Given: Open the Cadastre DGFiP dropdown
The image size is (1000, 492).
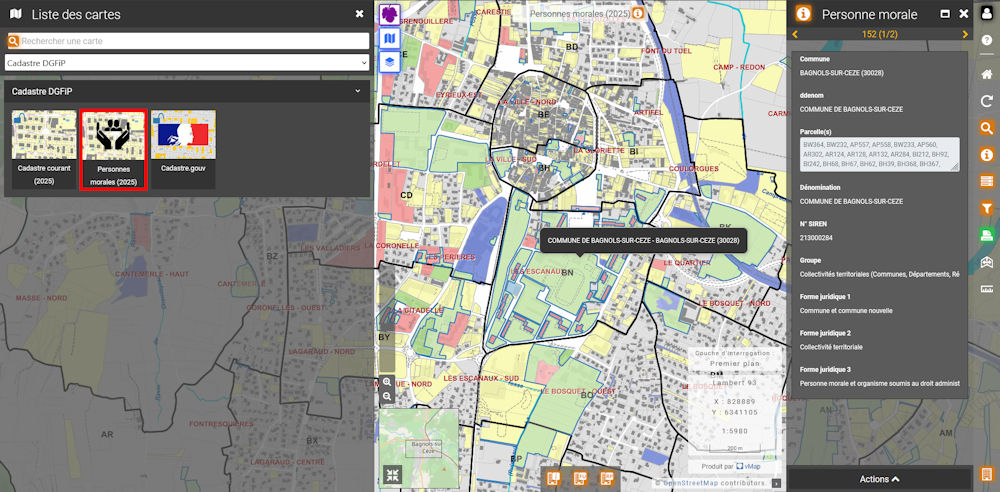Looking at the screenshot, I should click(x=188, y=62).
